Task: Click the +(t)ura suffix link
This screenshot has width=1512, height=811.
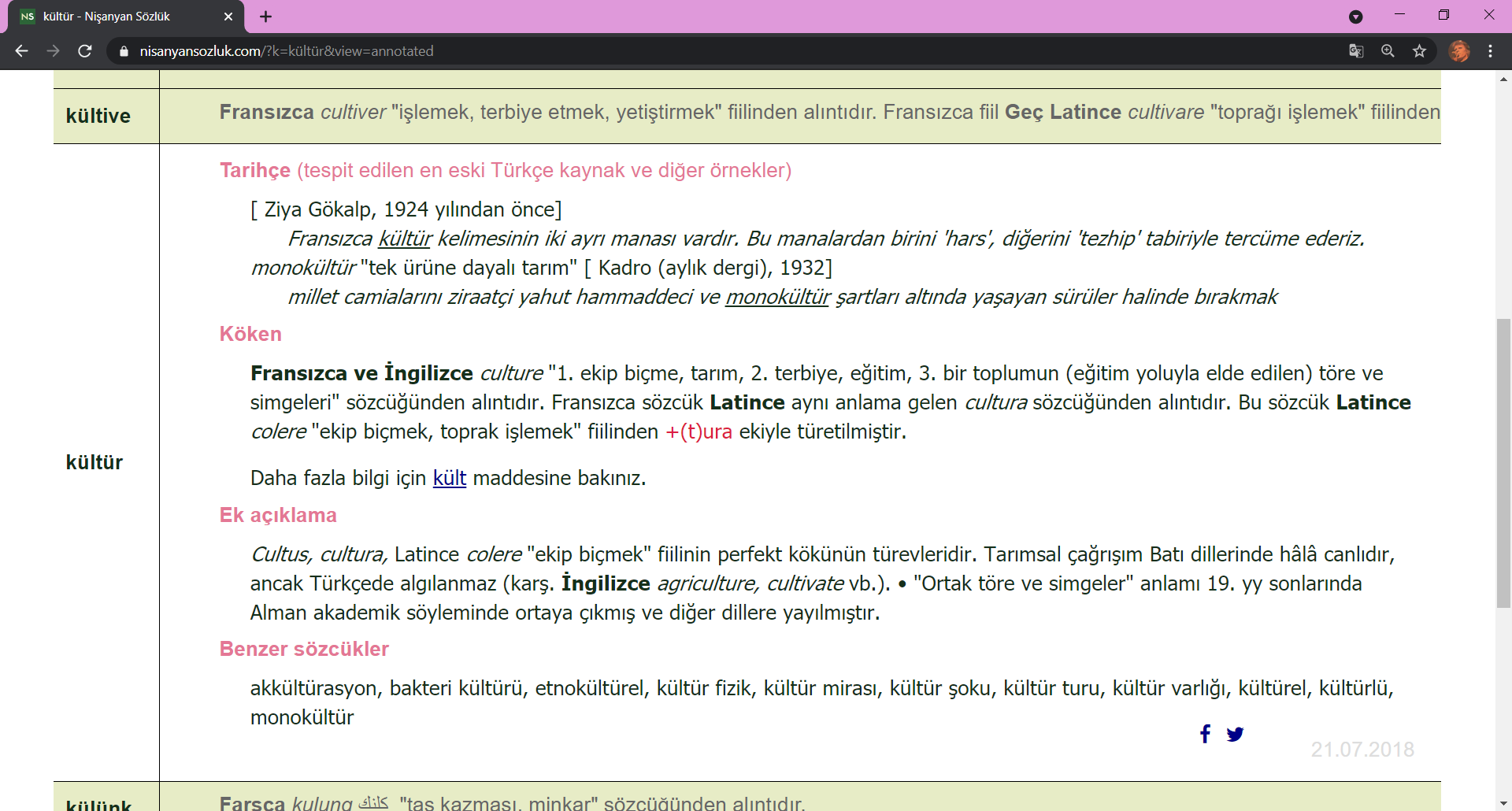Action: pos(699,431)
